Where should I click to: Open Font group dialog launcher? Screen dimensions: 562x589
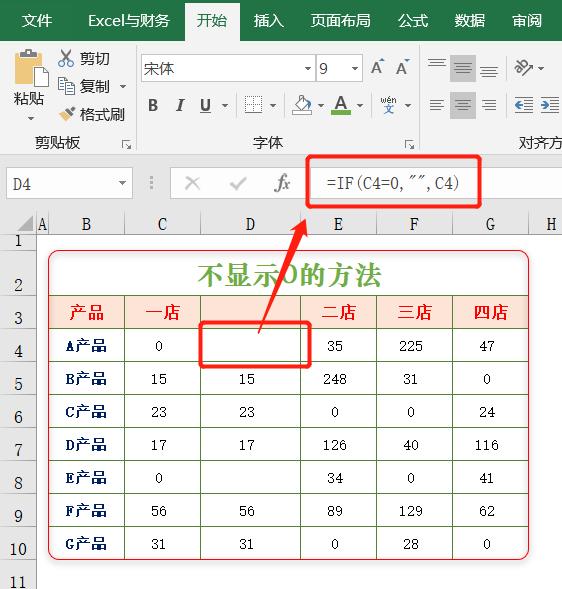pyautogui.click(x=409, y=145)
